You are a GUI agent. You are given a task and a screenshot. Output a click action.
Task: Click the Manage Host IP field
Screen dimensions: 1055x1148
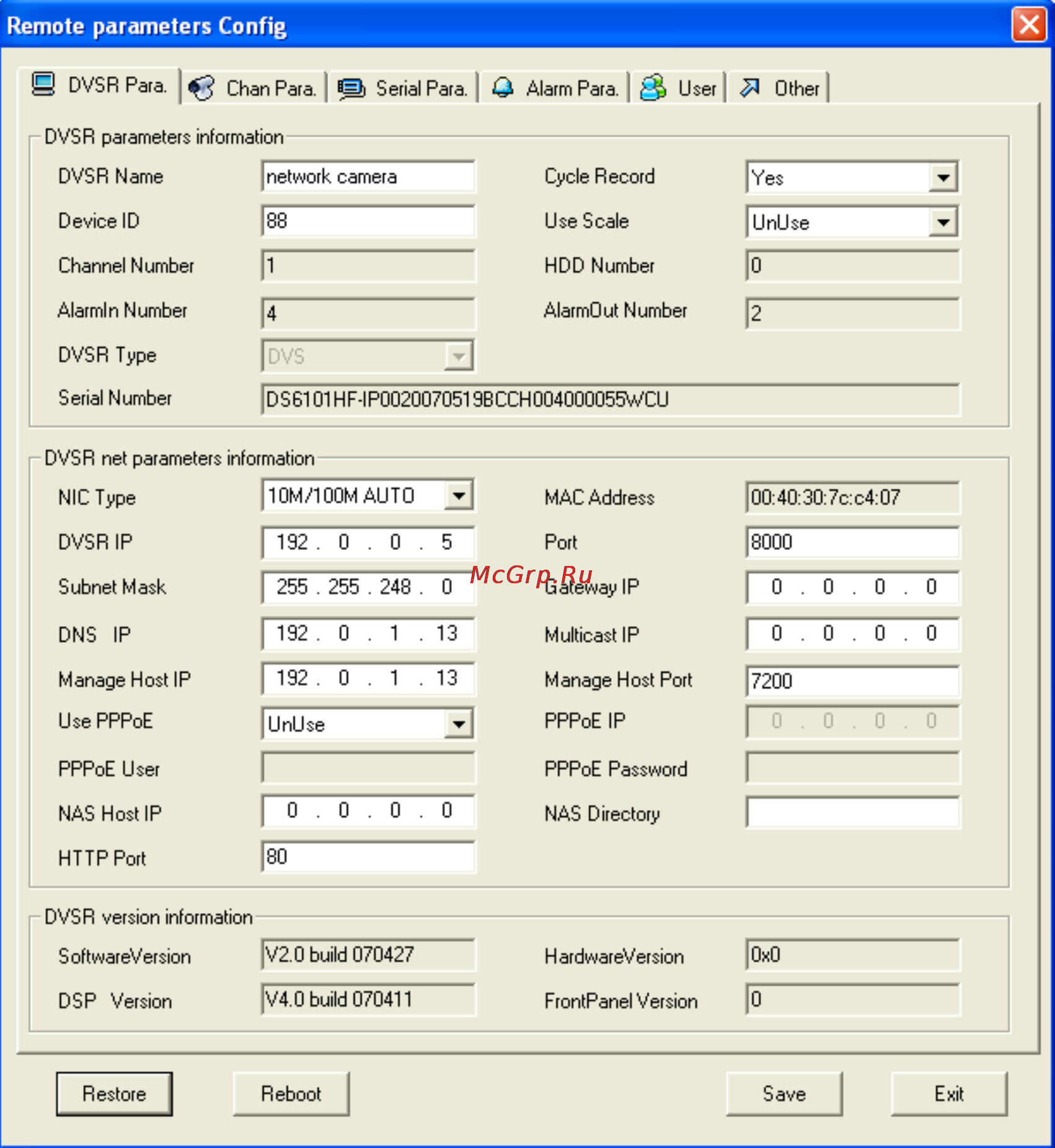[368, 679]
